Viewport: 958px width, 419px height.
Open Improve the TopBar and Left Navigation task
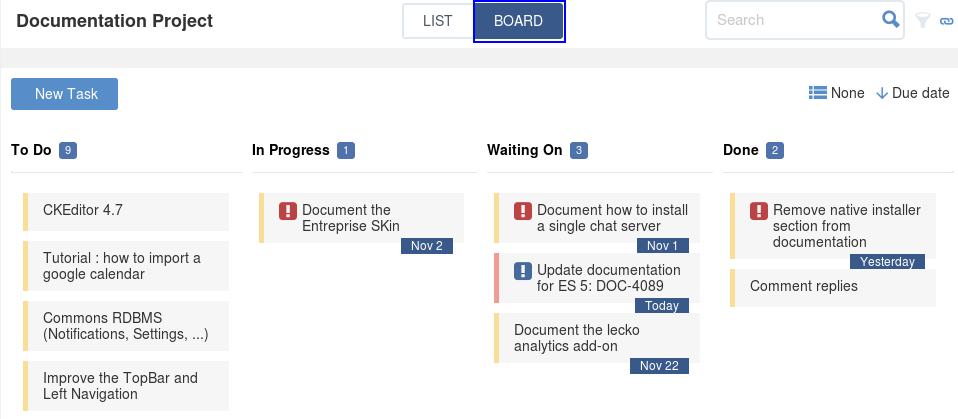120,386
